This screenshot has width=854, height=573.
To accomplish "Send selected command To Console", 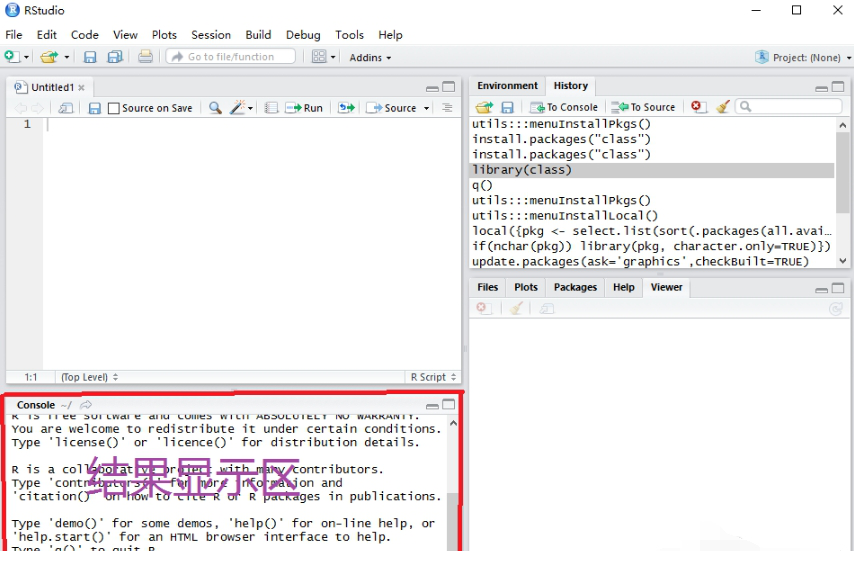I will [564, 107].
